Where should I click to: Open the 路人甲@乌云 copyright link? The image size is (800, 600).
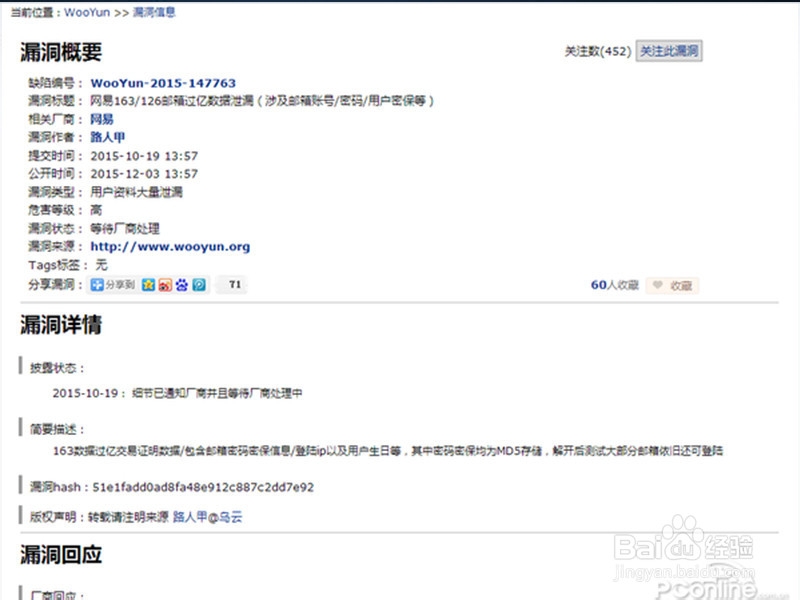208,517
